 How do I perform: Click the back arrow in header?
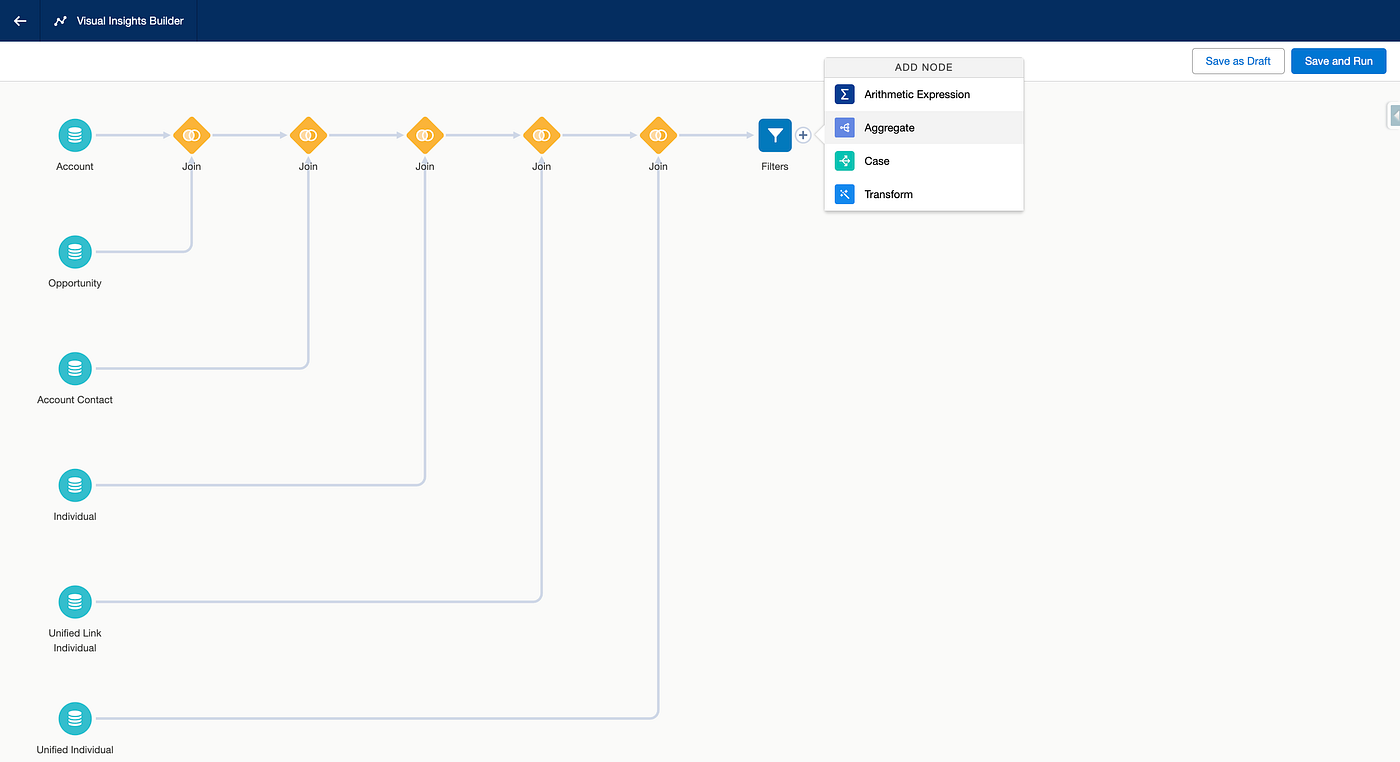(20, 20)
